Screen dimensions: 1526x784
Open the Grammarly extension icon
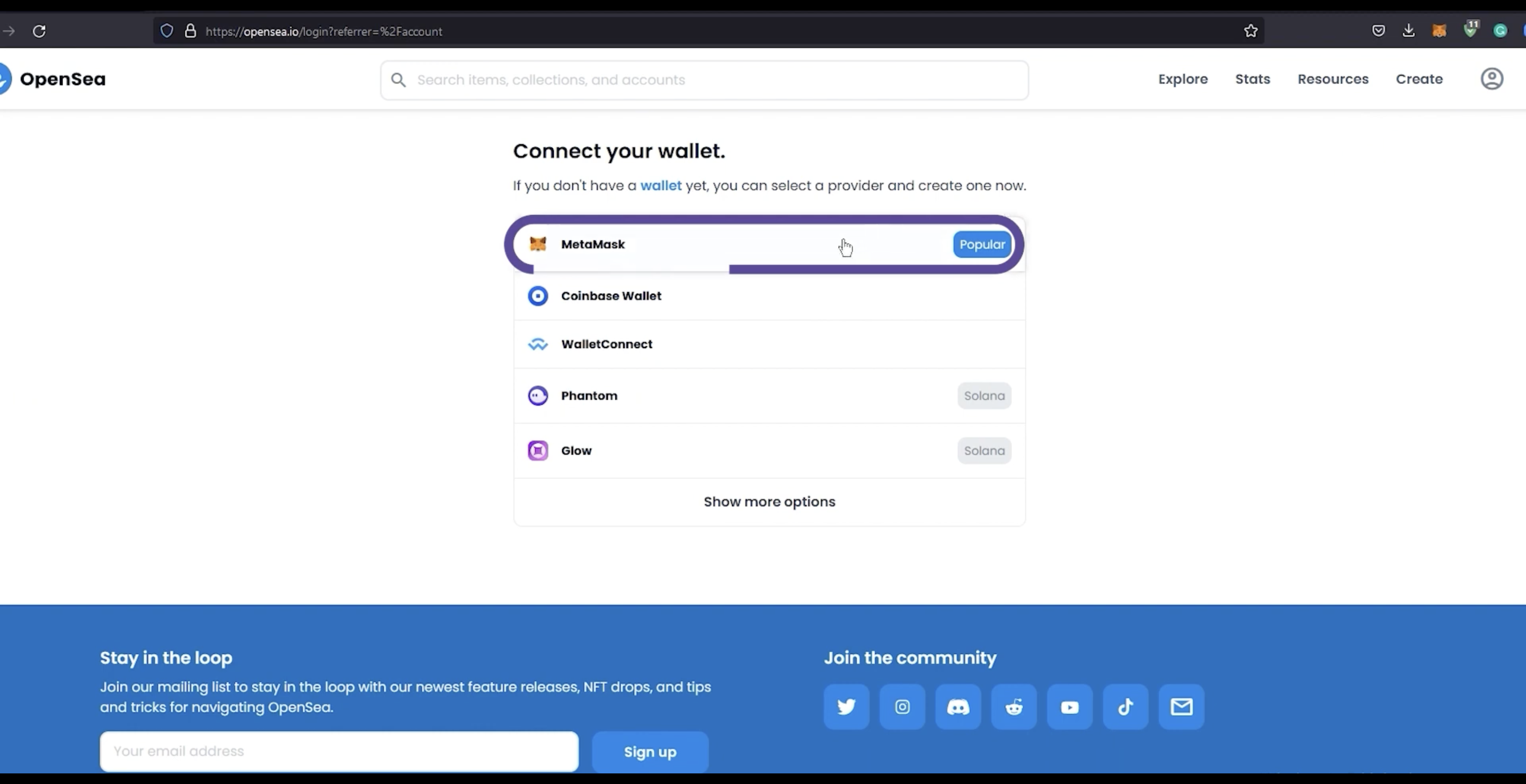1500,31
